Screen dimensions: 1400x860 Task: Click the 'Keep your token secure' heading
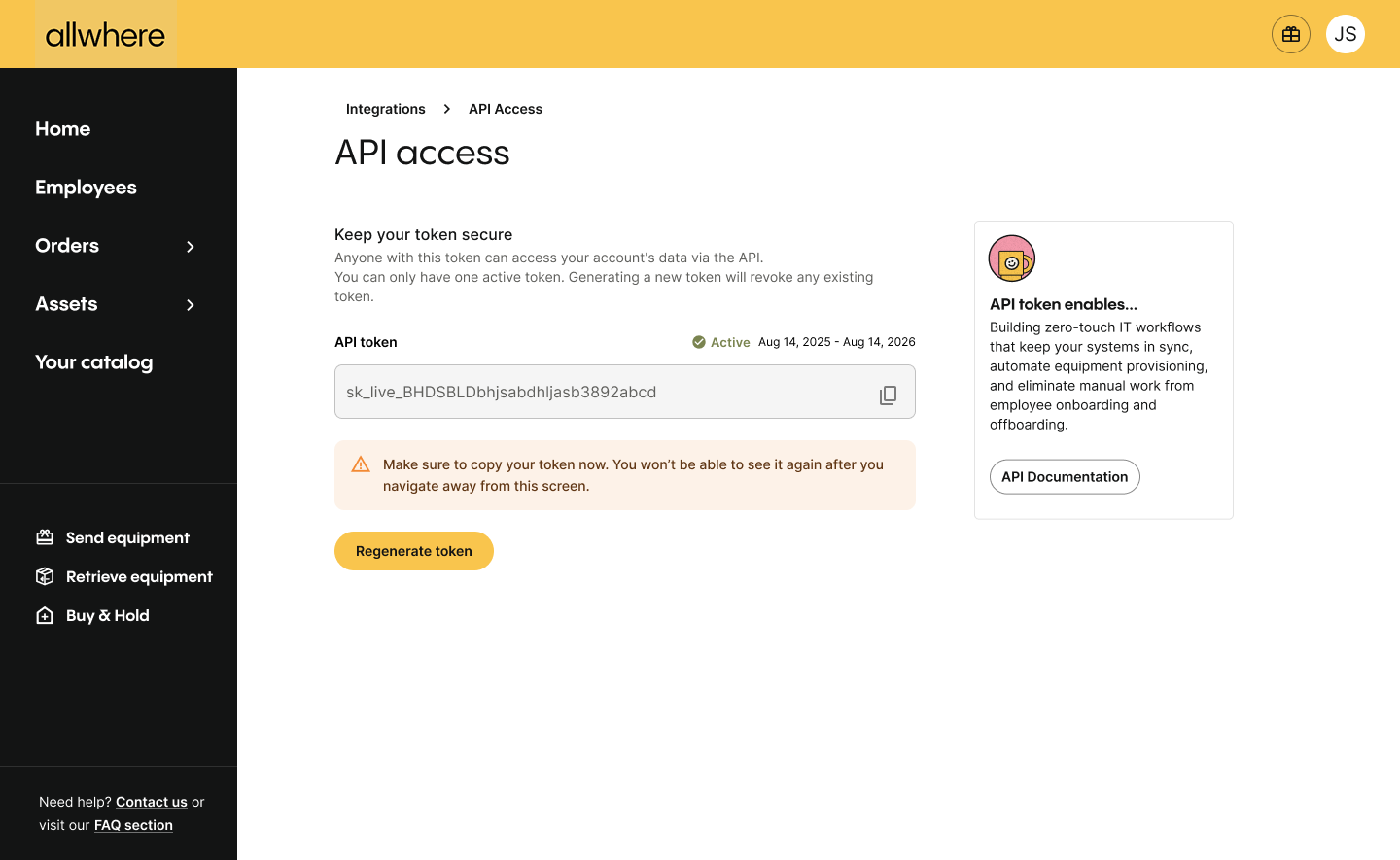pyautogui.click(x=424, y=234)
